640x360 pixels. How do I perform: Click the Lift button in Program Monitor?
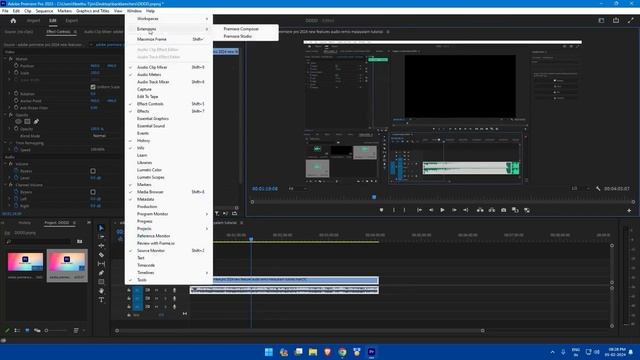click(480, 210)
